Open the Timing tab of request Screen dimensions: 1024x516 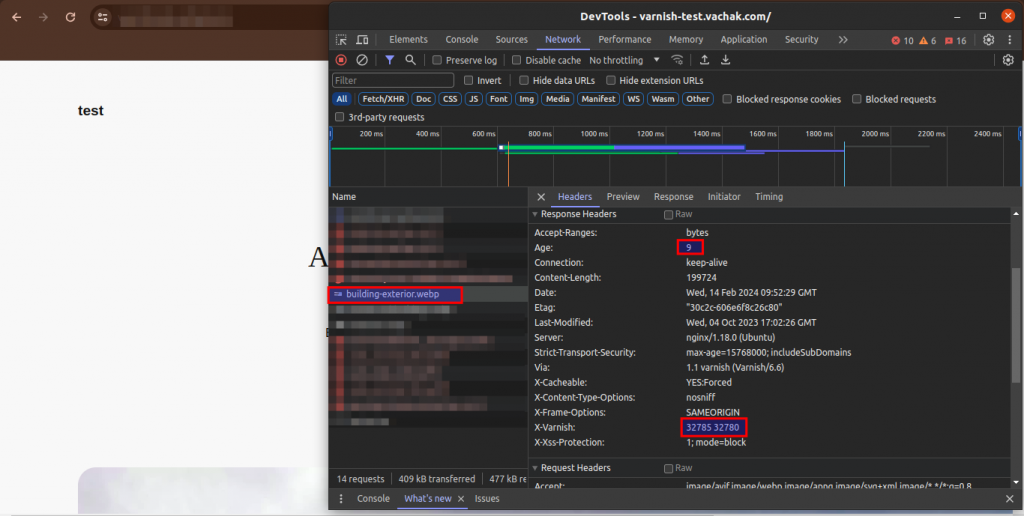click(x=769, y=197)
